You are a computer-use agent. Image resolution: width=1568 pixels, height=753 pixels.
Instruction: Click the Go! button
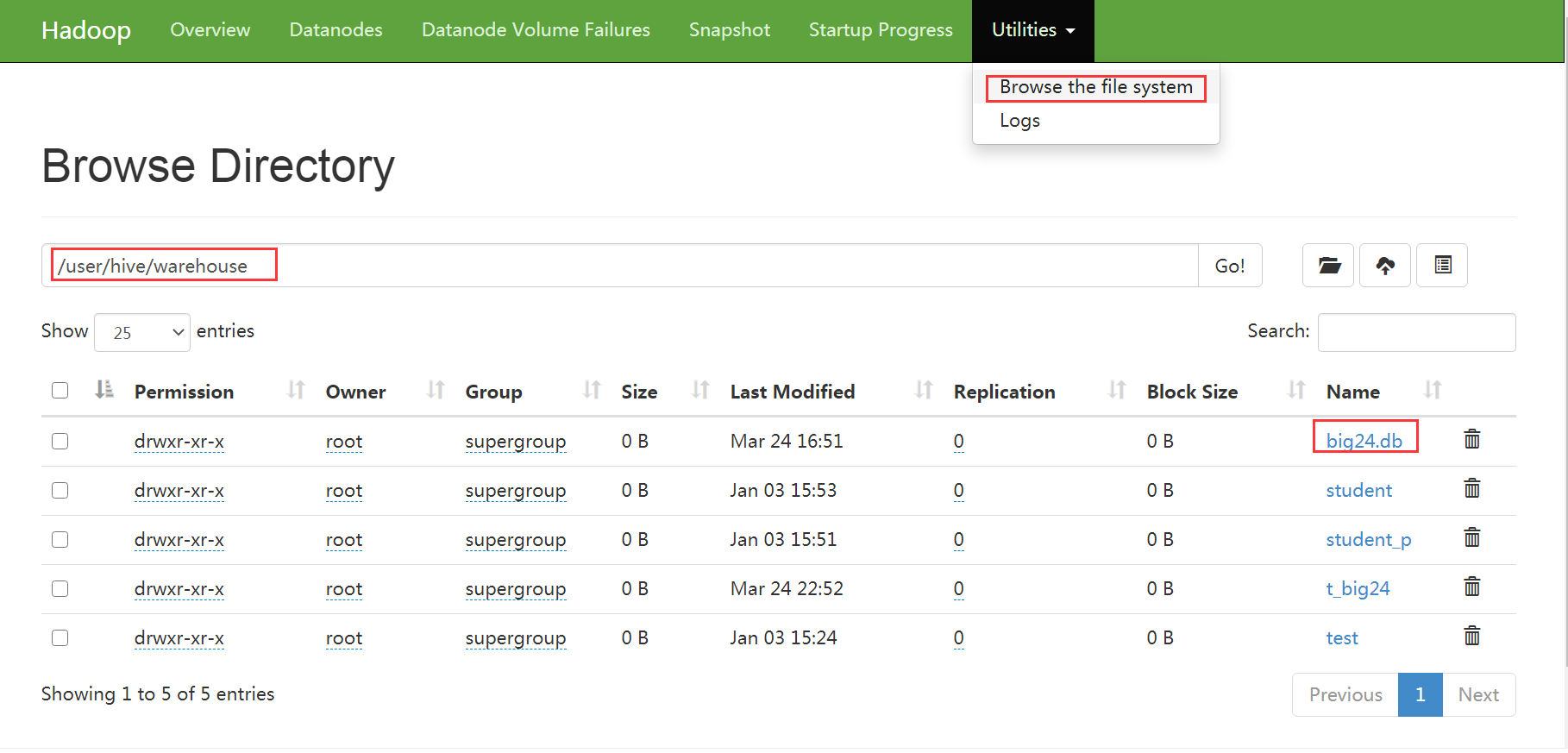click(1230, 266)
